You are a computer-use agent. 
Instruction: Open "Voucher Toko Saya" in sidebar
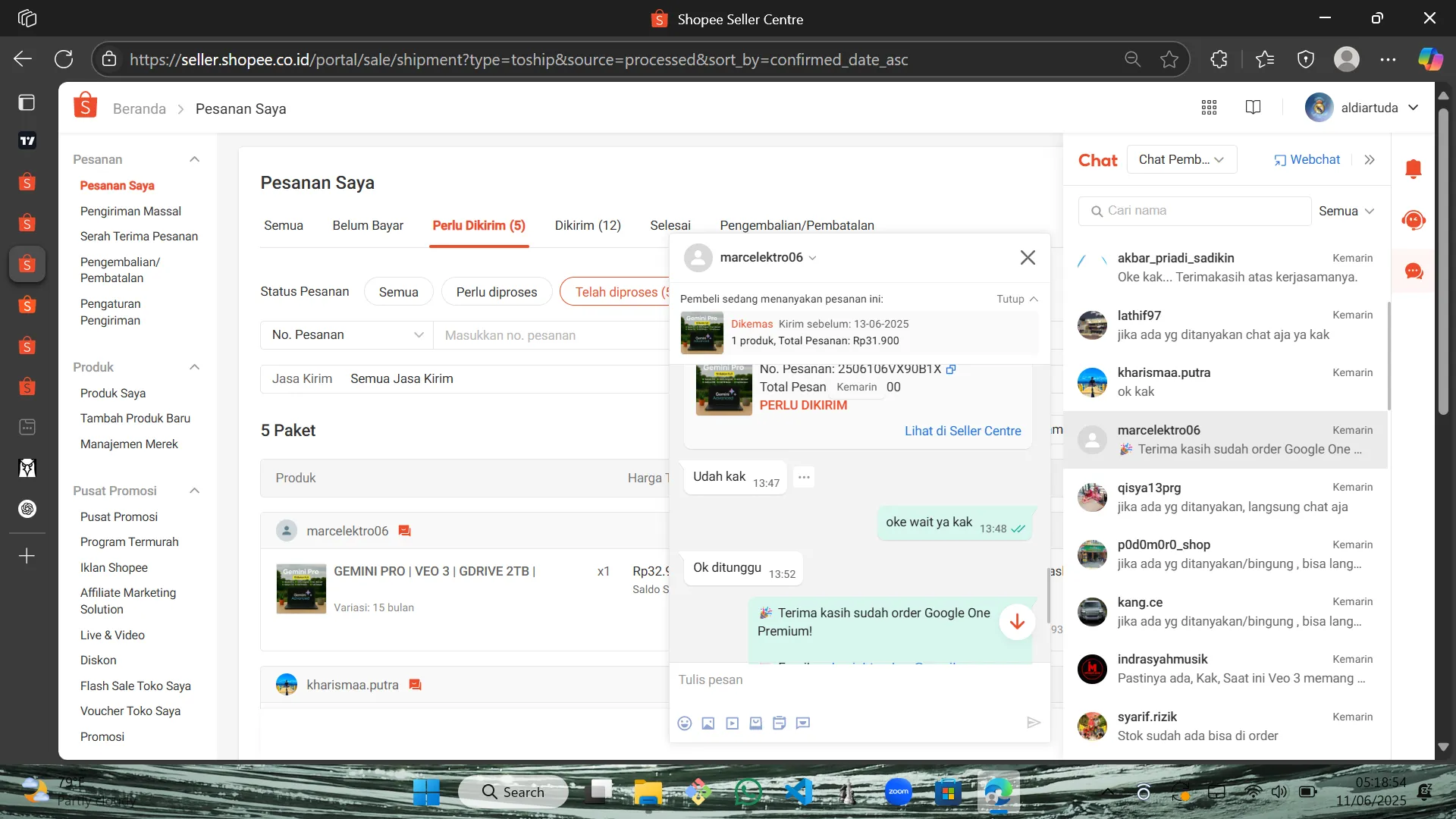pyautogui.click(x=130, y=711)
